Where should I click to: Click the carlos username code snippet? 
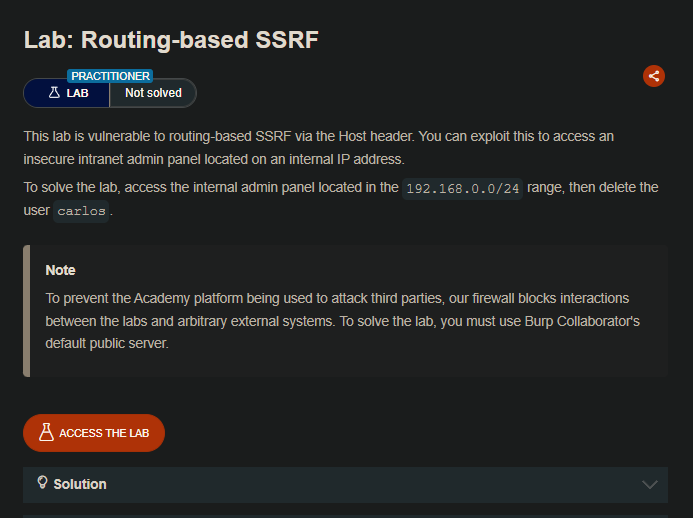tap(81, 212)
